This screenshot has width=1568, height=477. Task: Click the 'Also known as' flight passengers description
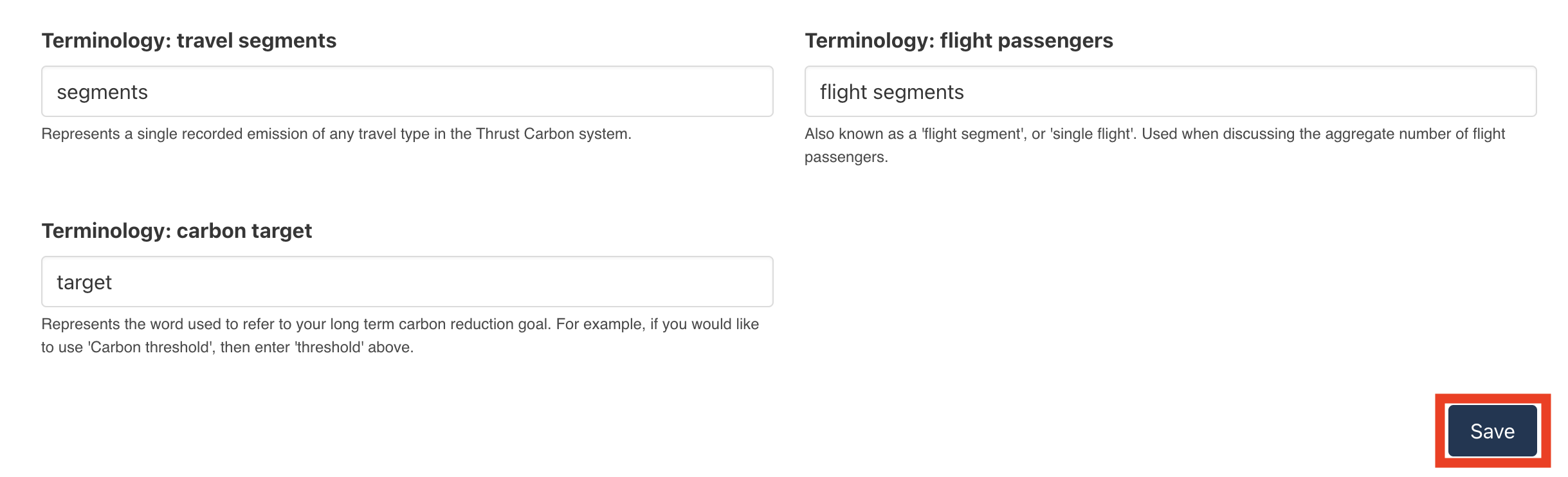tap(1154, 134)
